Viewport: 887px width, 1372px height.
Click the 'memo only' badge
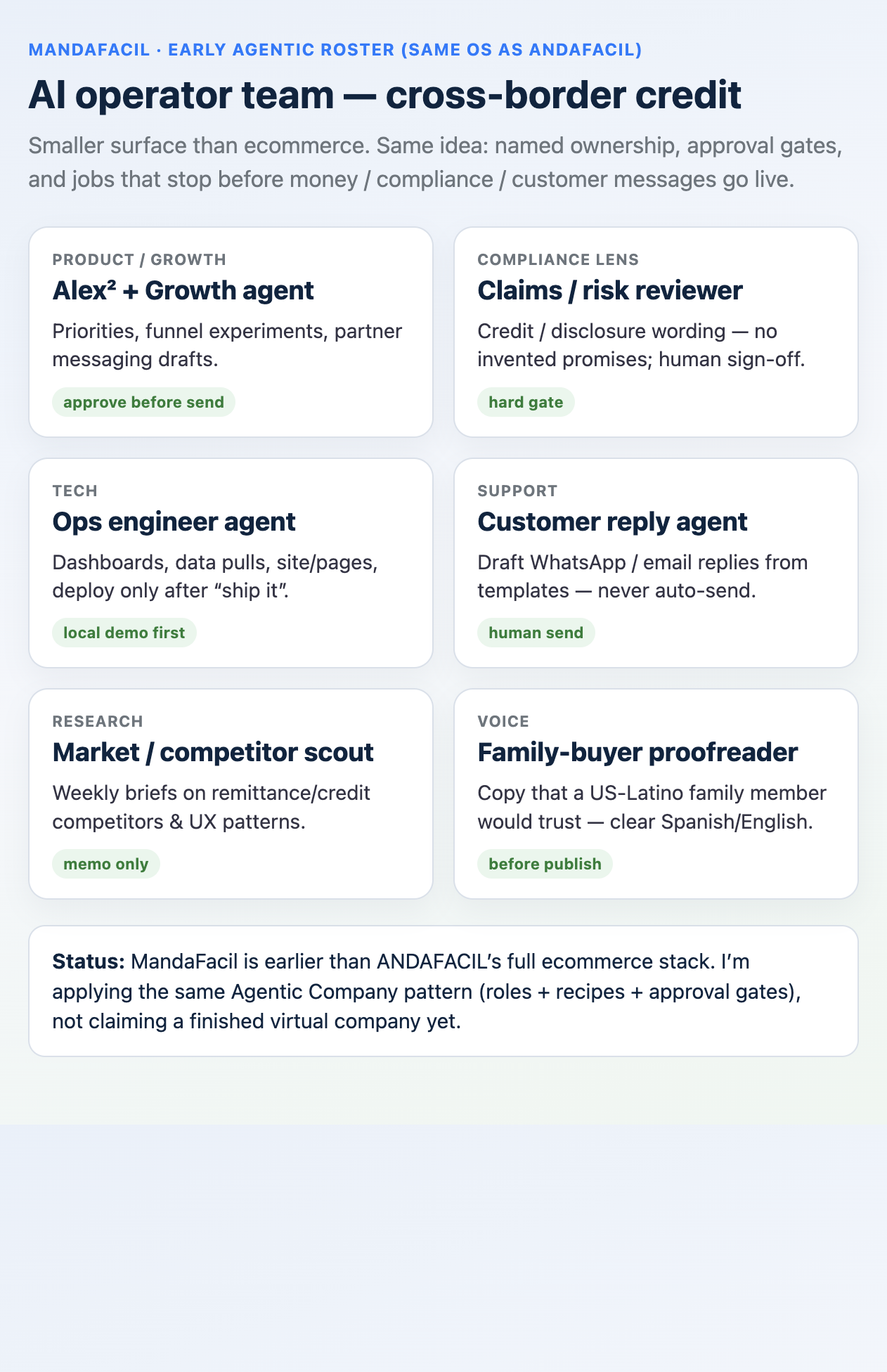point(105,864)
